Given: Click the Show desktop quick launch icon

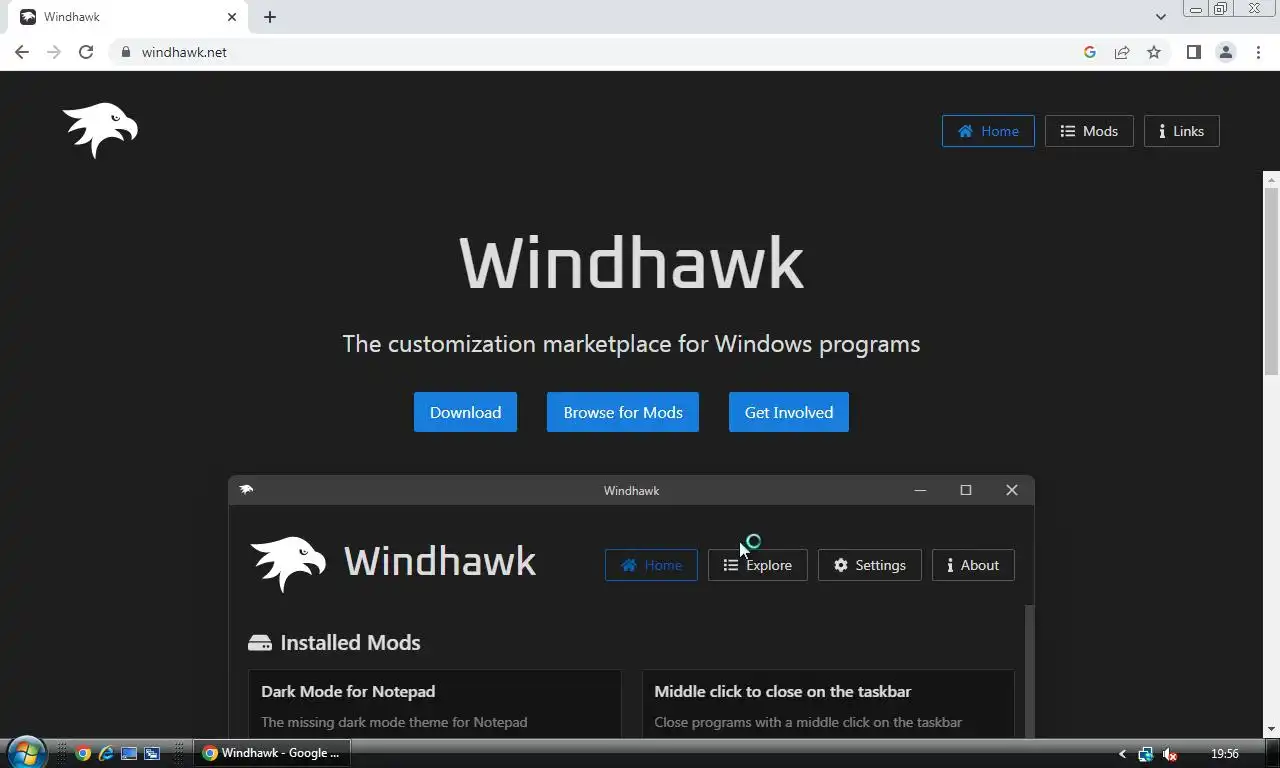Looking at the screenshot, I should [x=129, y=753].
